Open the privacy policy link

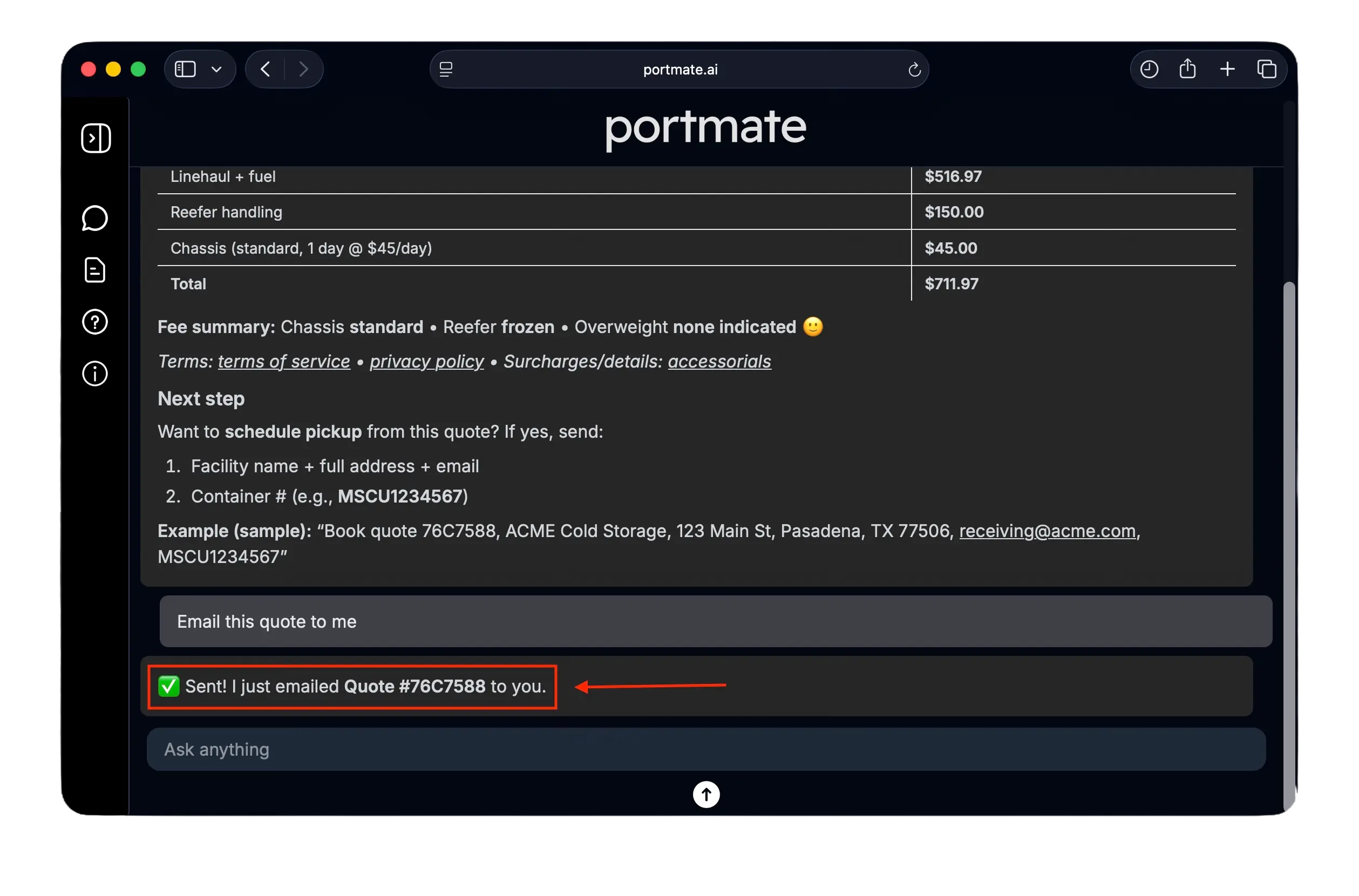[427, 361]
